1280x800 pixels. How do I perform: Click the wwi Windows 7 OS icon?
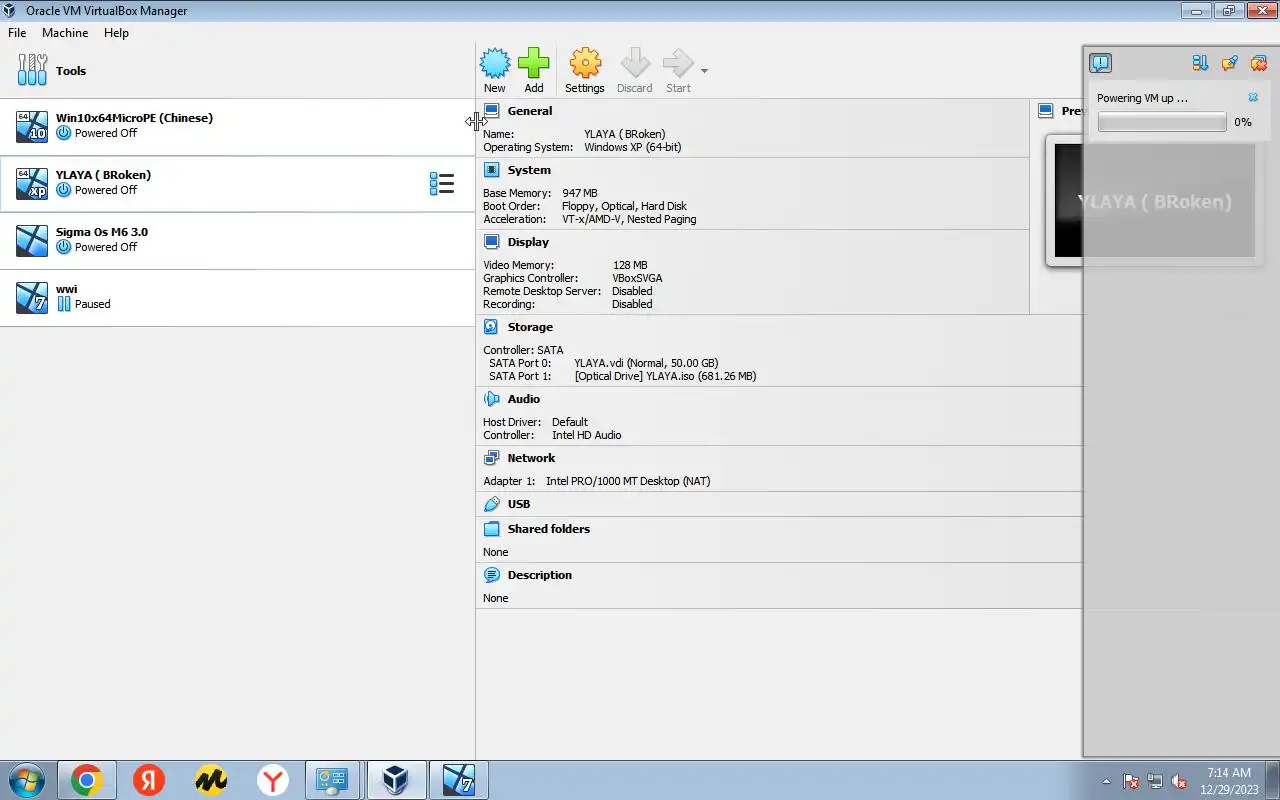point(32,297)
